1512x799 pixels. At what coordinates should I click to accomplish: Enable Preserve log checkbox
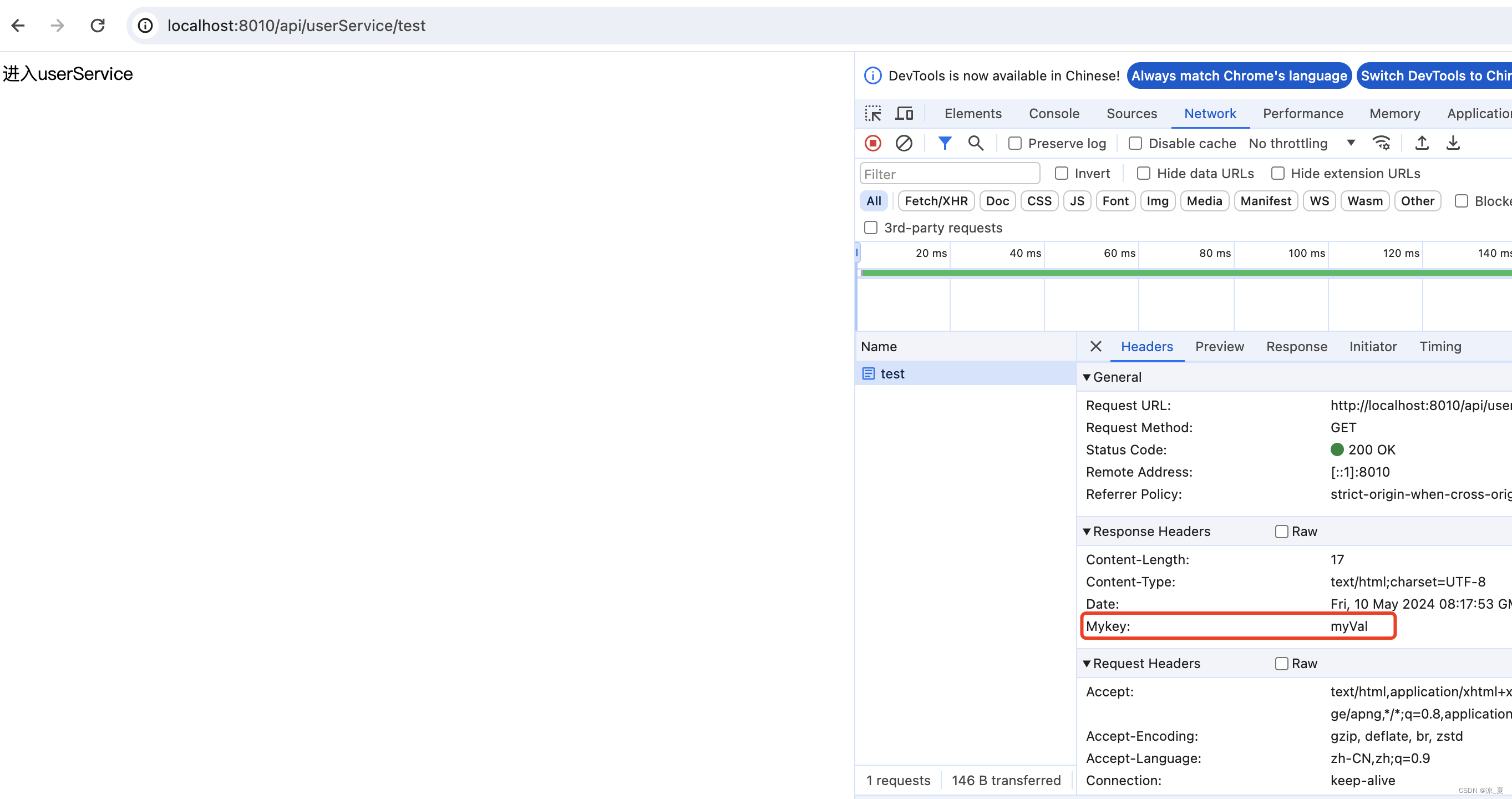[x=1015, y=144]
